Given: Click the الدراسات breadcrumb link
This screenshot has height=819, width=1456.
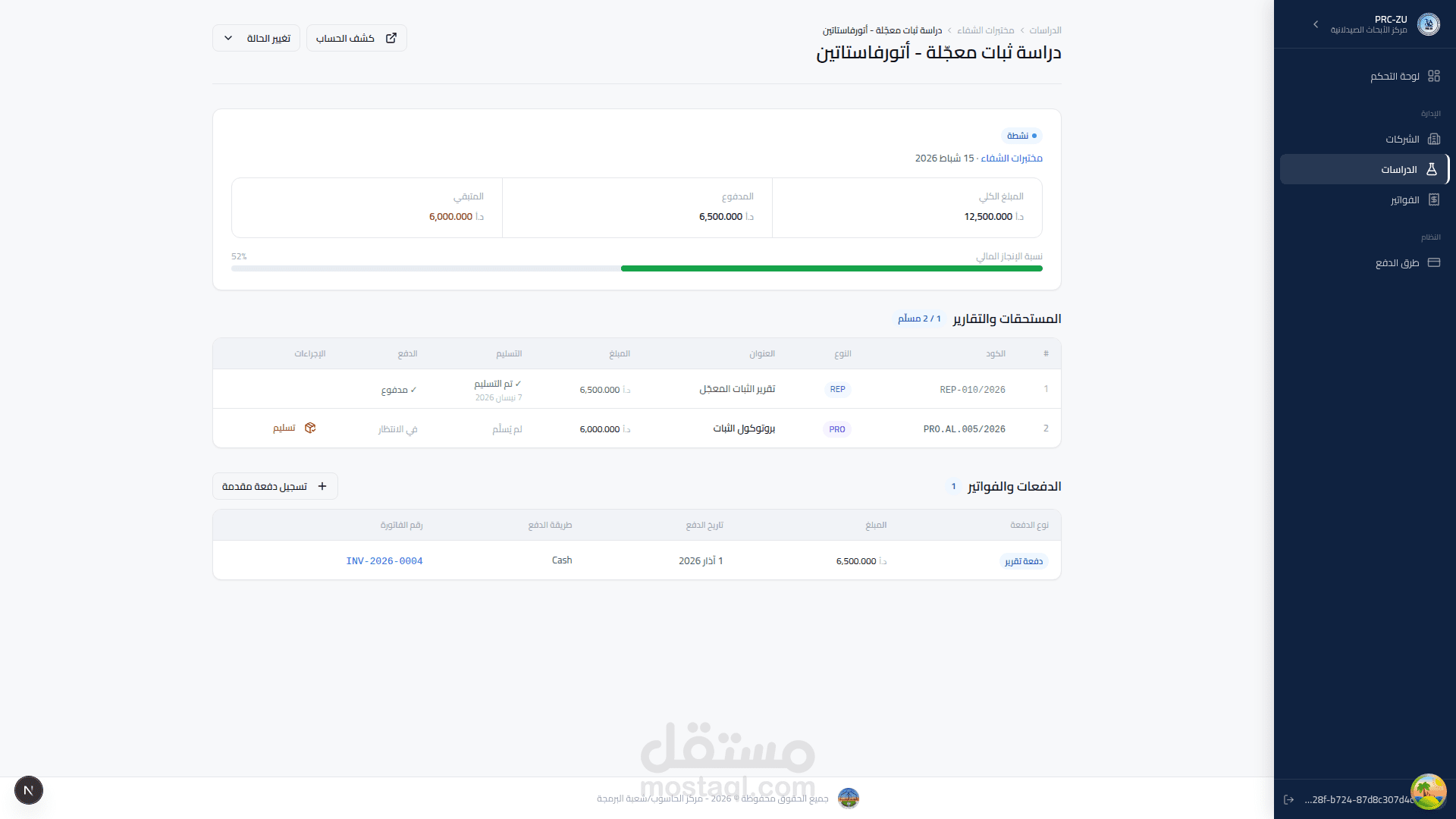Looking at the screenshot, I should tap(1045, 30).
